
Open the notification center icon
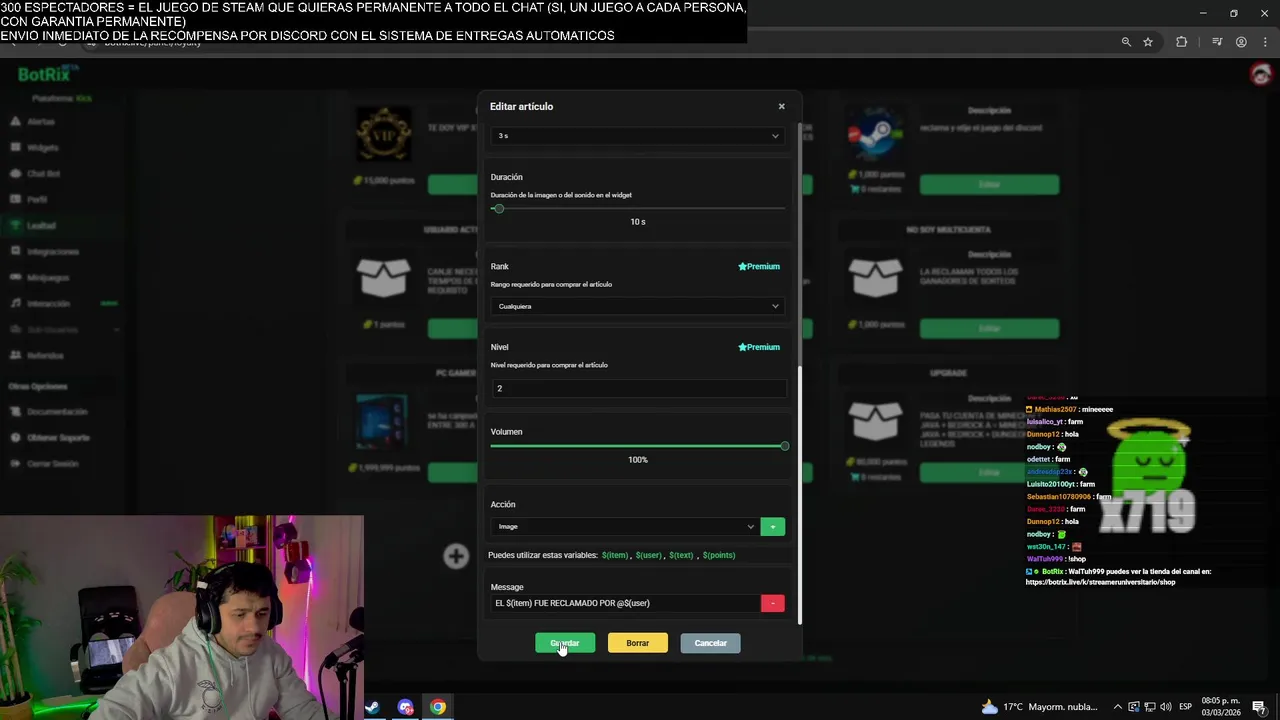pos(1259,707)
